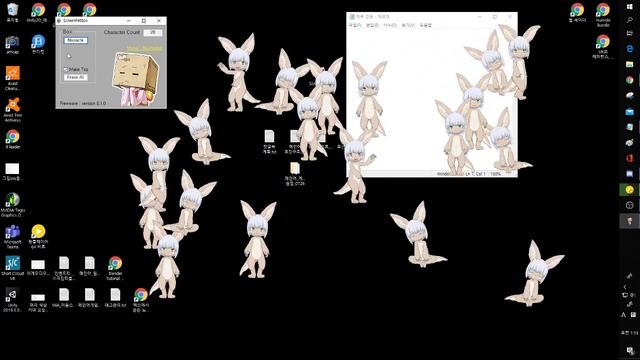Image resolution: width=640 pixels, height=360 pixels.
Task: Open the Notepad 파일(F) menu
Action: click(x=355, y=25)
